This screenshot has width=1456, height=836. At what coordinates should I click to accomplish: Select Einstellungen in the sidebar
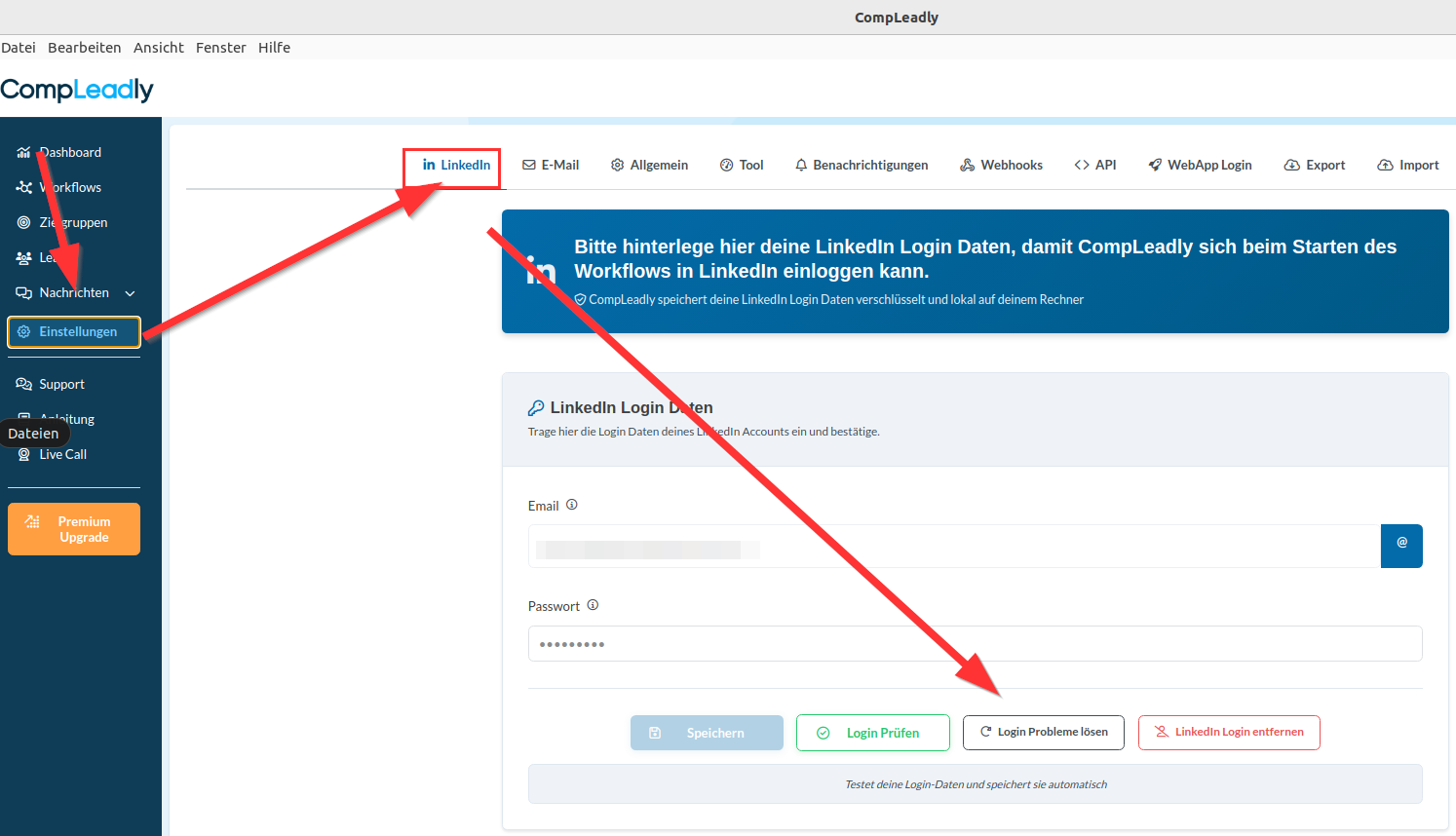[74, 331]
